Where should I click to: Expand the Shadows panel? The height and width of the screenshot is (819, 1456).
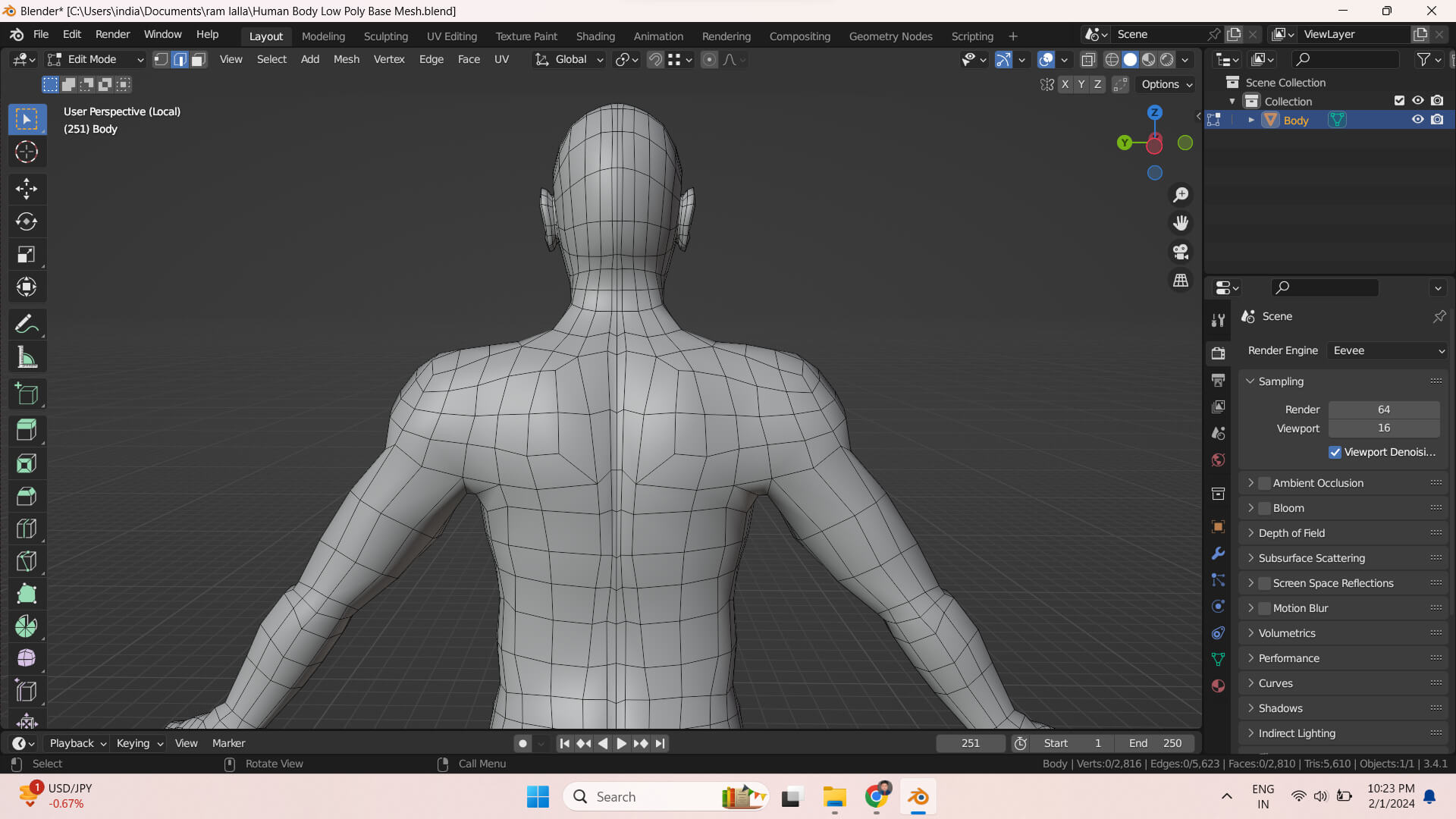(1280, 708)
